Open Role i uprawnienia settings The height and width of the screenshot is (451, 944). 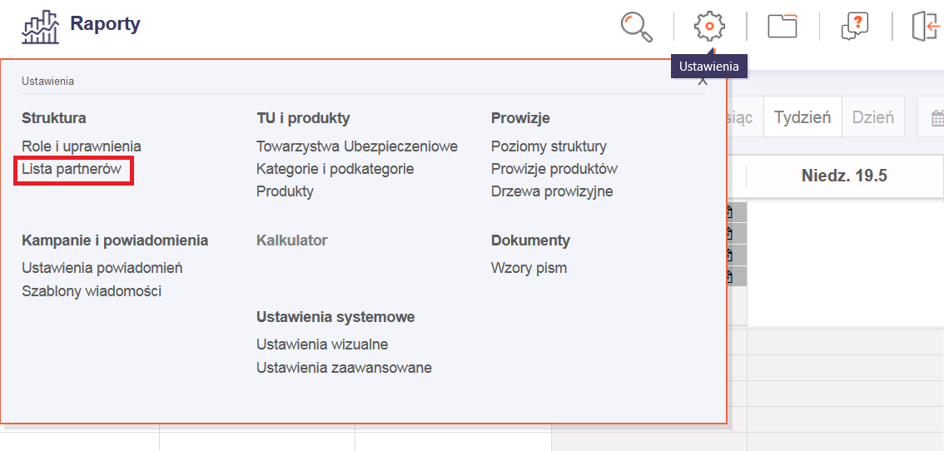click(x=81, y=146)
